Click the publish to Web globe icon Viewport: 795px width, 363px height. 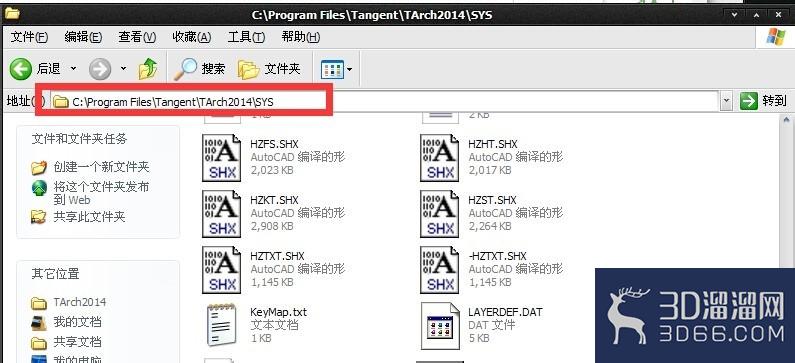tap(39, 188)
